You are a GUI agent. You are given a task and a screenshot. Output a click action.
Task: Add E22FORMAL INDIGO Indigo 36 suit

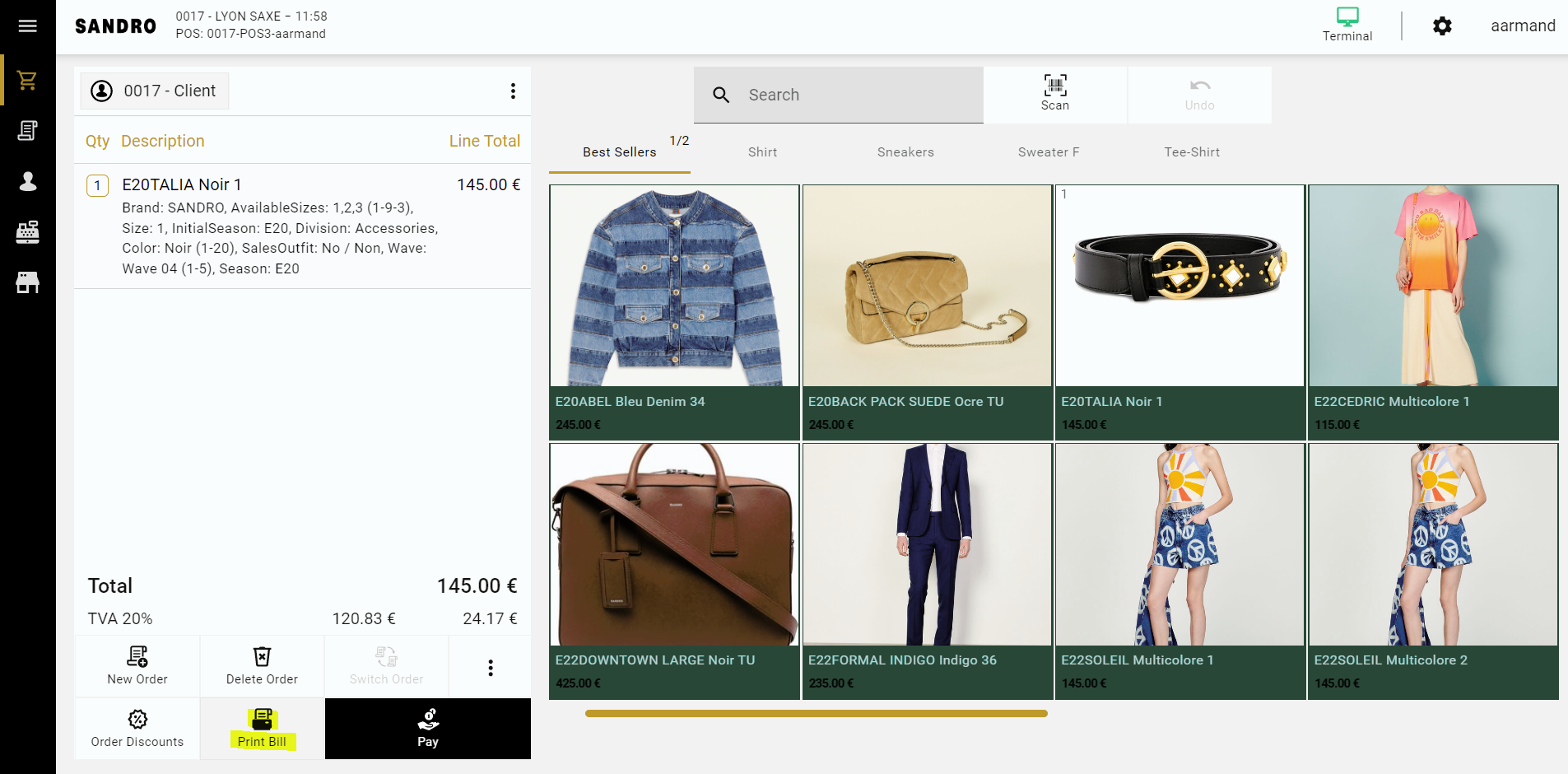coord(927,571)
